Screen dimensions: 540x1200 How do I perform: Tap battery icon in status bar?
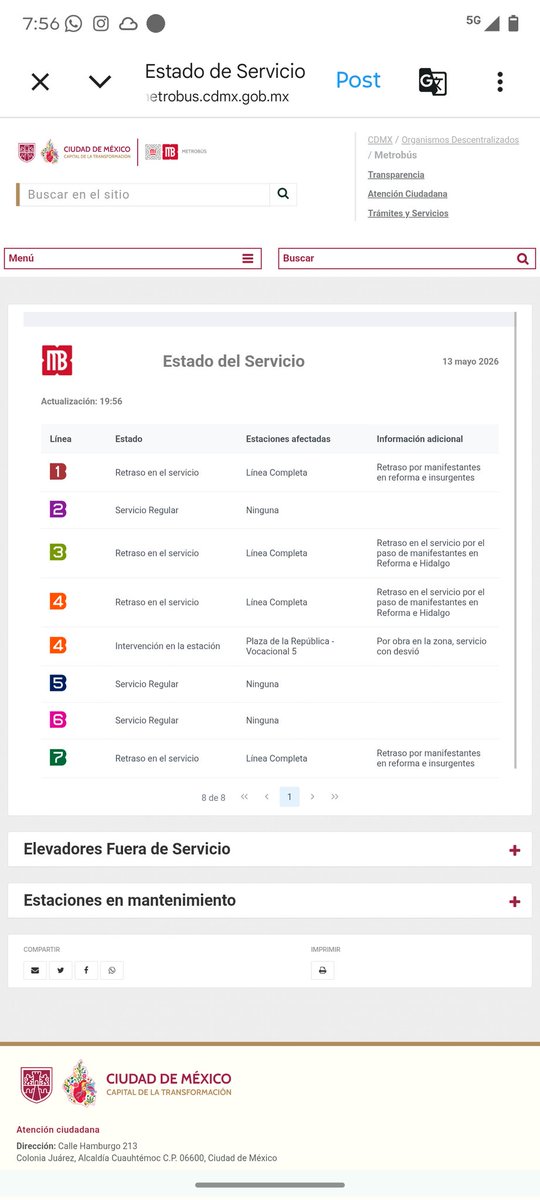(x=513, y=22)
